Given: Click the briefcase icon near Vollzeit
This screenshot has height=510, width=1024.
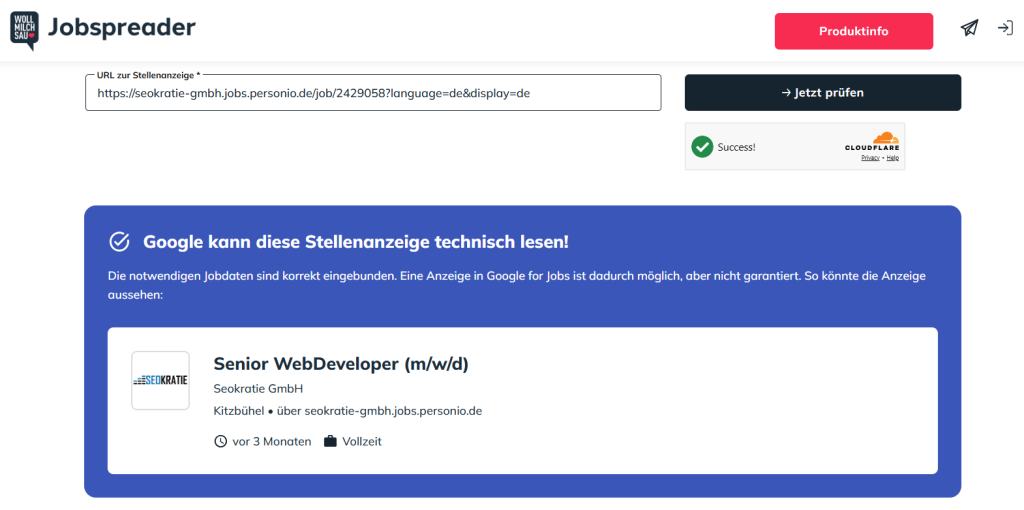Looking at the screenshot, I should [x=330, y=441].
